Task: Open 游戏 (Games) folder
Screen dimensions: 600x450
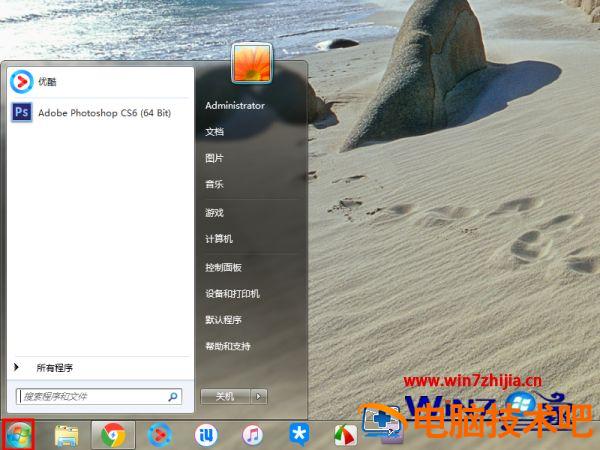Action: 214,212
